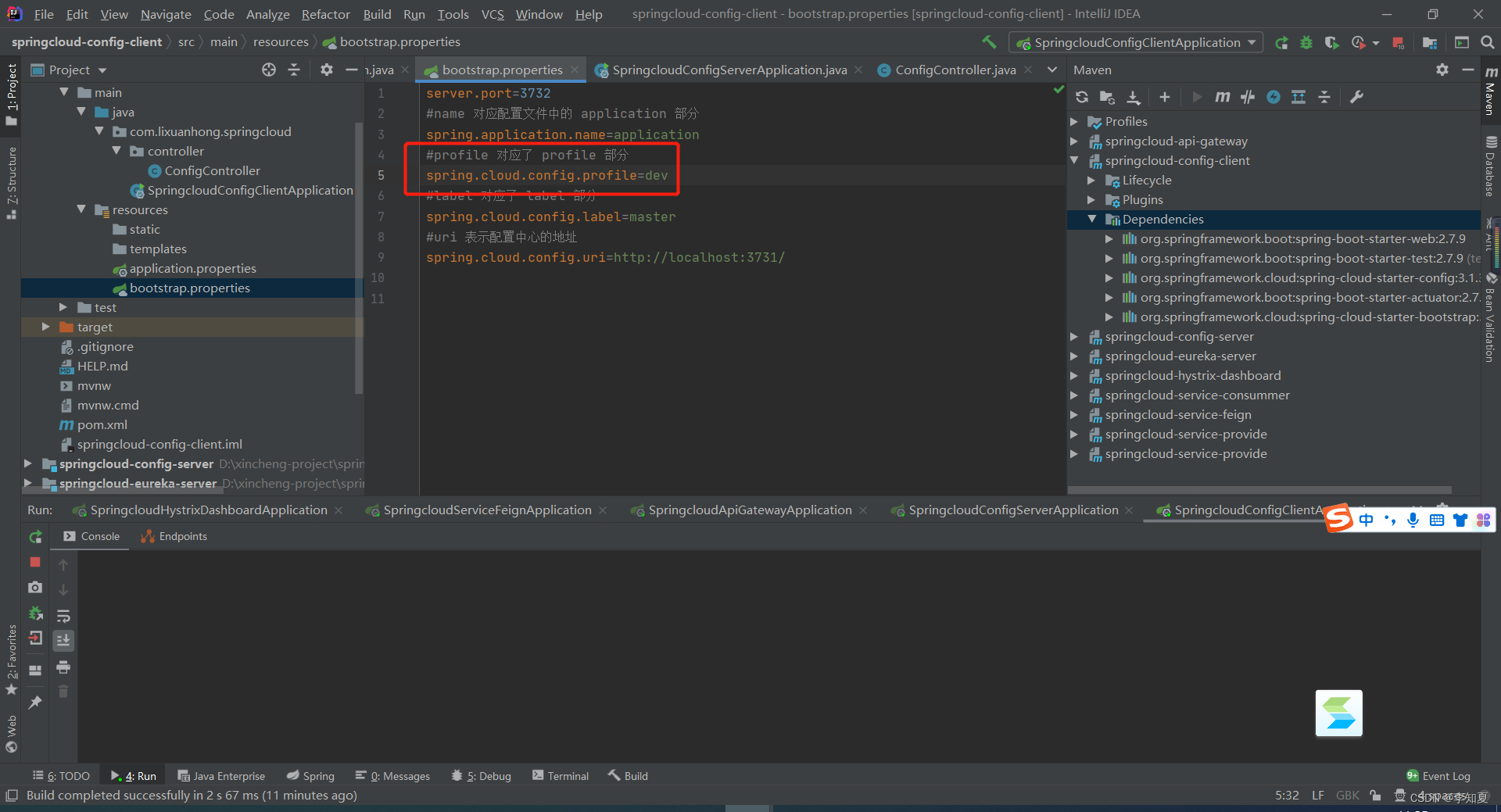
Task: Open the Terminal tool window
Action: coord(561,776)
